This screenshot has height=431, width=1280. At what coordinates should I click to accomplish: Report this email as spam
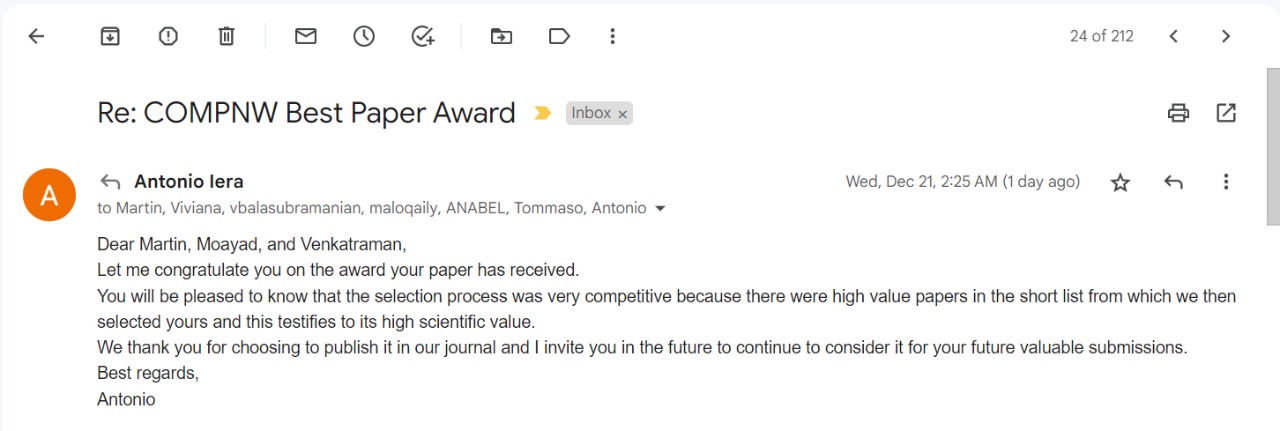tap(168, 36)
